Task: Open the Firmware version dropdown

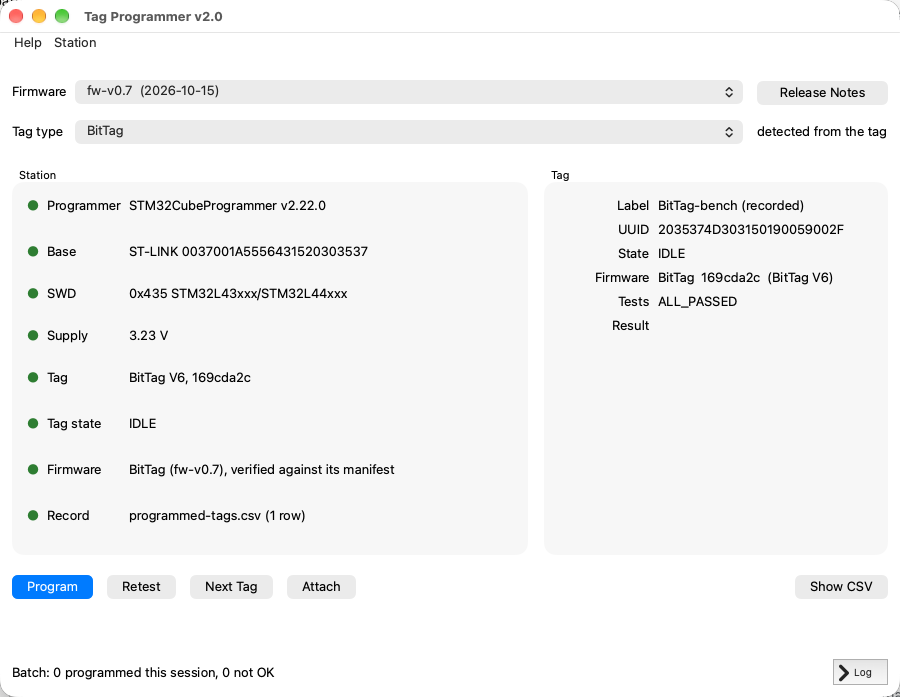Action: (409, 92)
